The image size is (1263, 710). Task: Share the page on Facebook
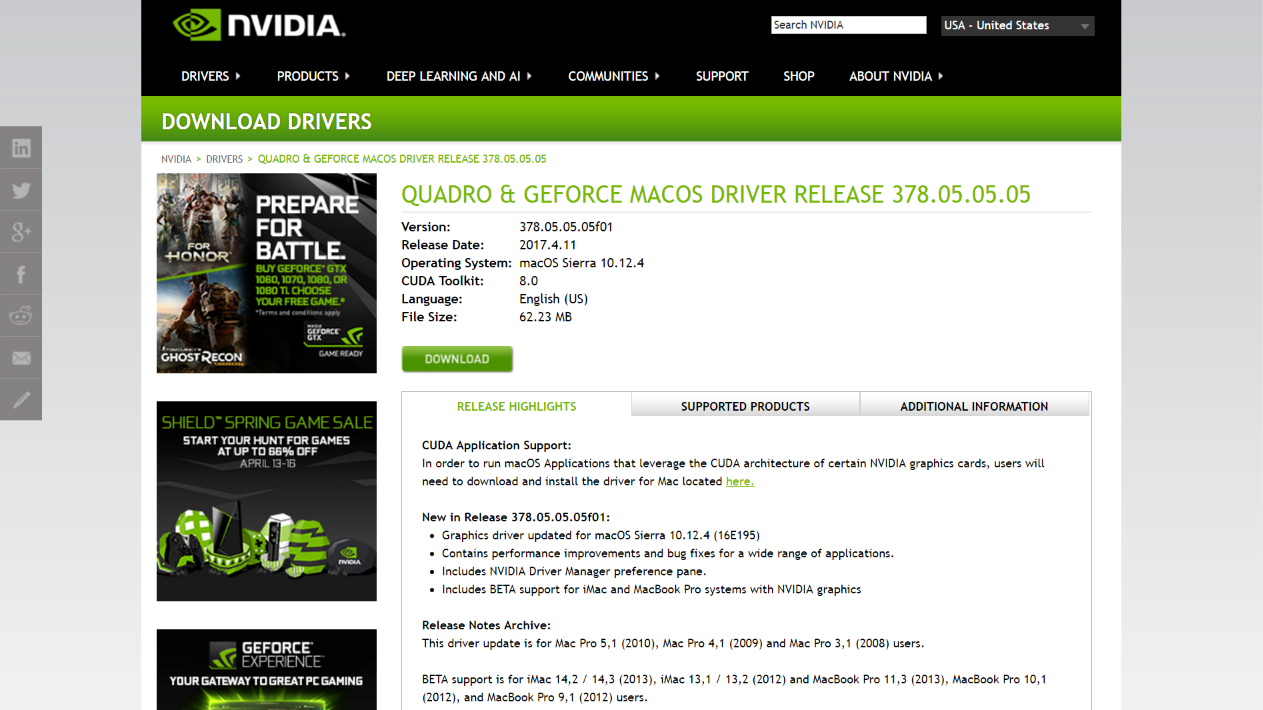[21, 274]
